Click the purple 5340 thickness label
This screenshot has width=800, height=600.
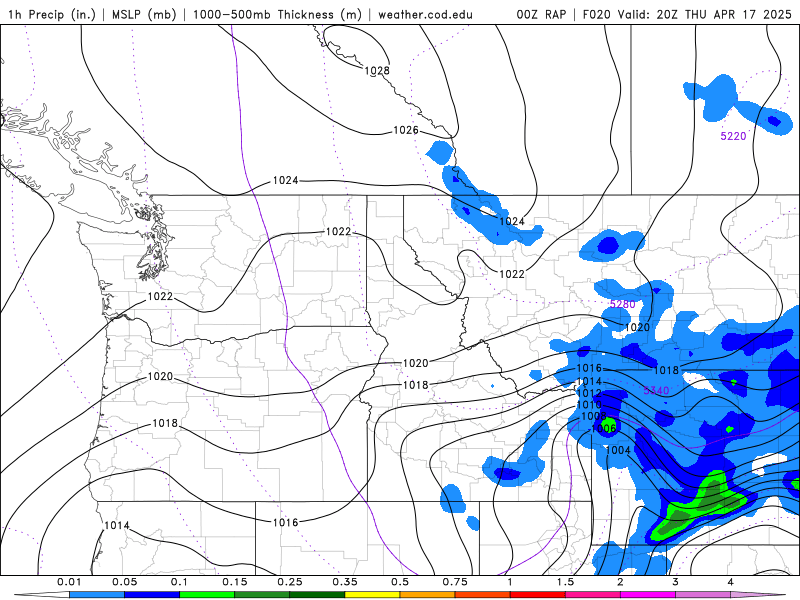point(656,391)
